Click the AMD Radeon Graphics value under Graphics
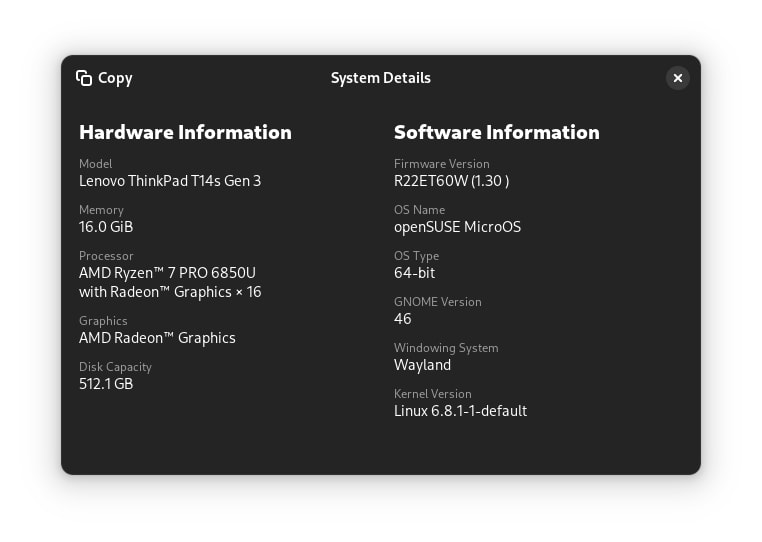 click(157, 338)
